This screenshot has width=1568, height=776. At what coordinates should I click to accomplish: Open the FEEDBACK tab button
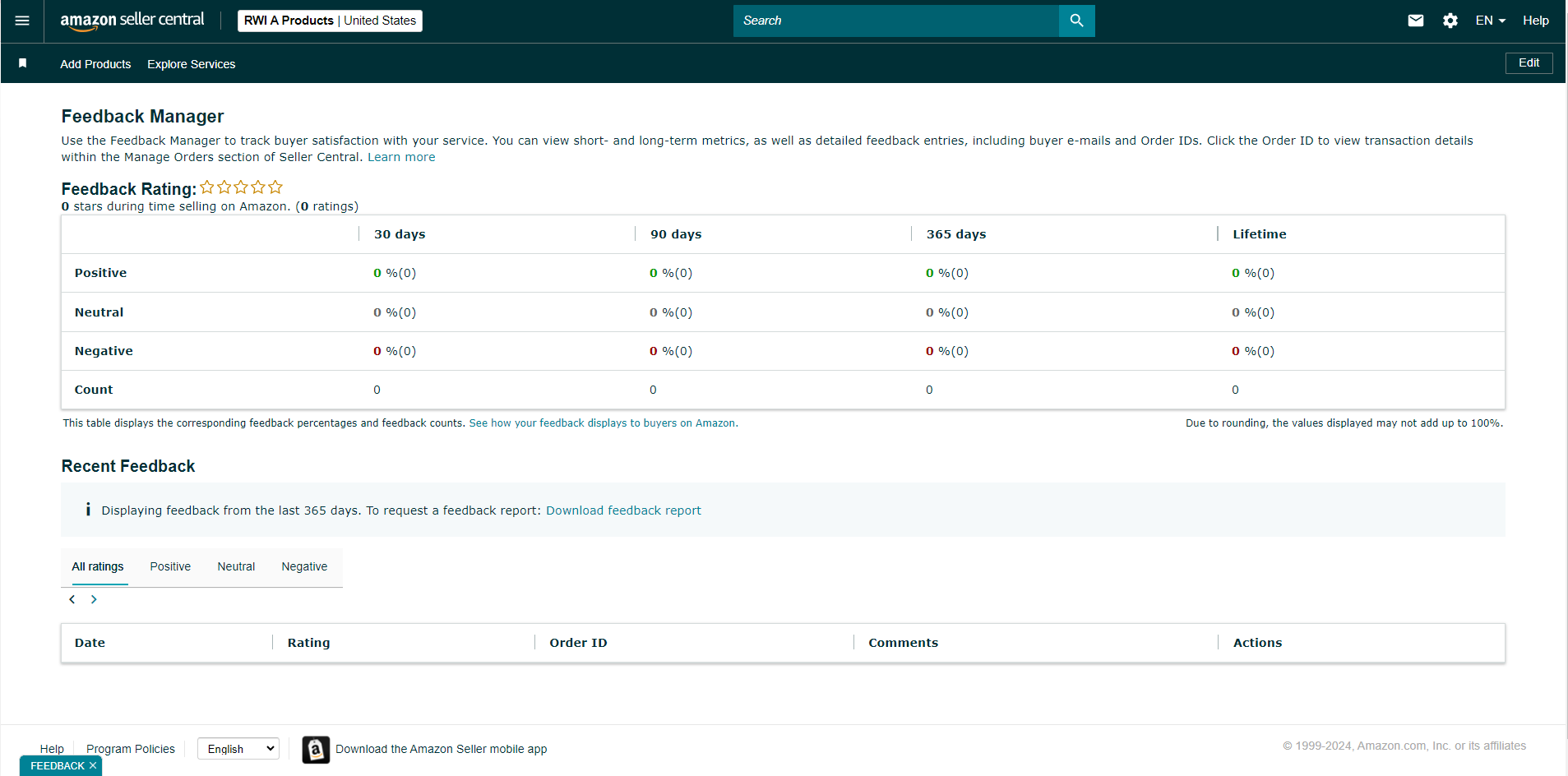point(58,765)
